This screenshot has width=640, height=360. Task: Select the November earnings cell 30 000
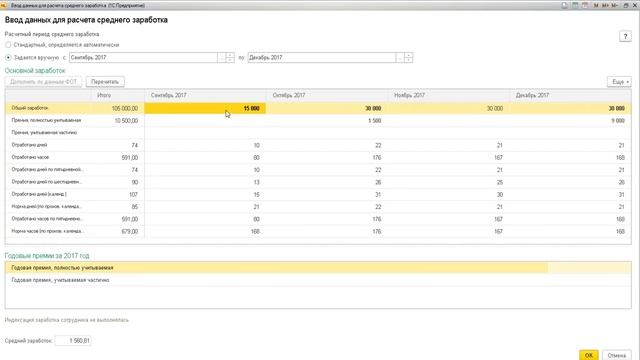click(449, 108)
